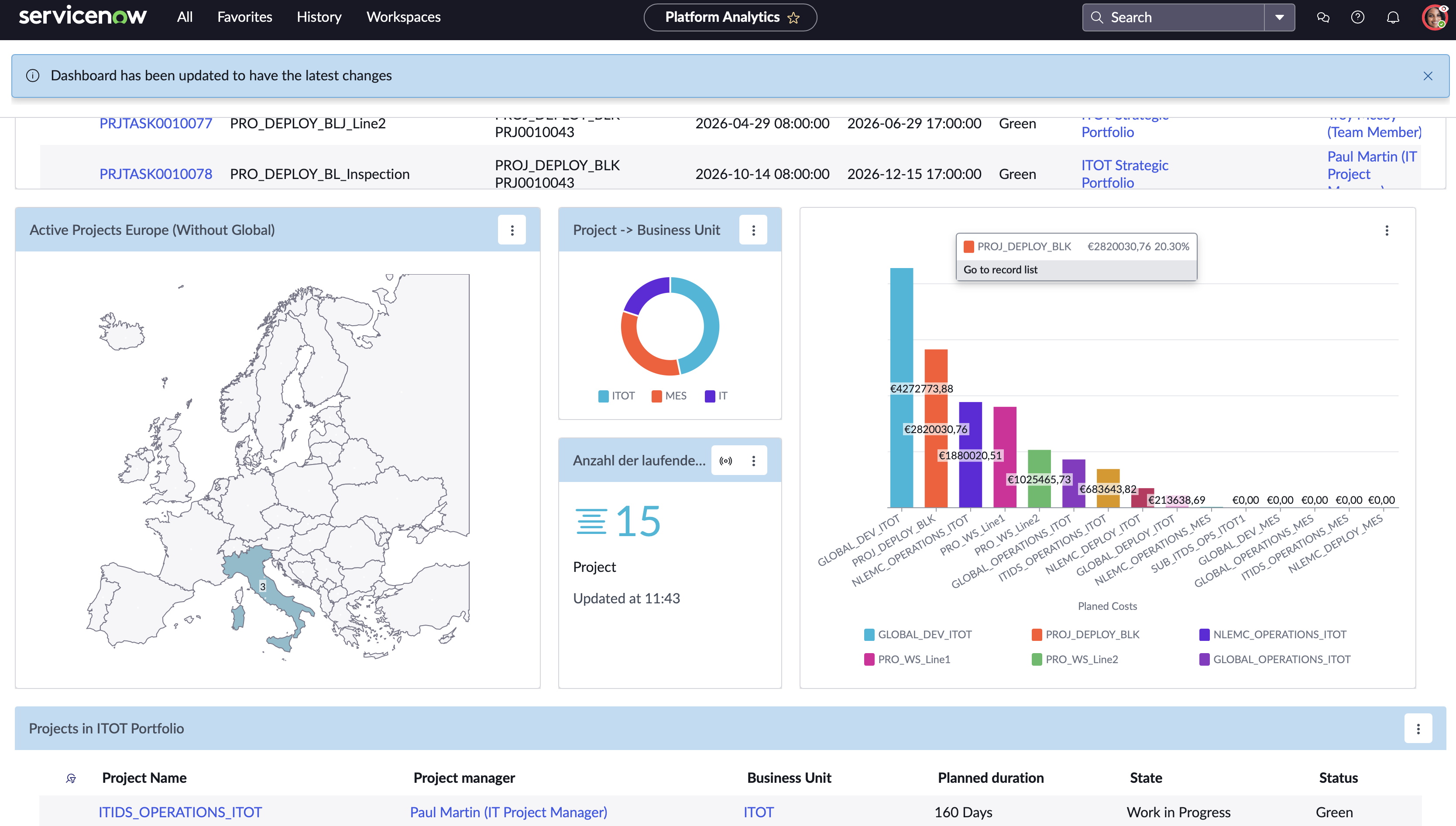1456x826 pixels.
Task: Toggle ITOT legend in donut chart
Action: pyautogui.click(x=616, y=396)
